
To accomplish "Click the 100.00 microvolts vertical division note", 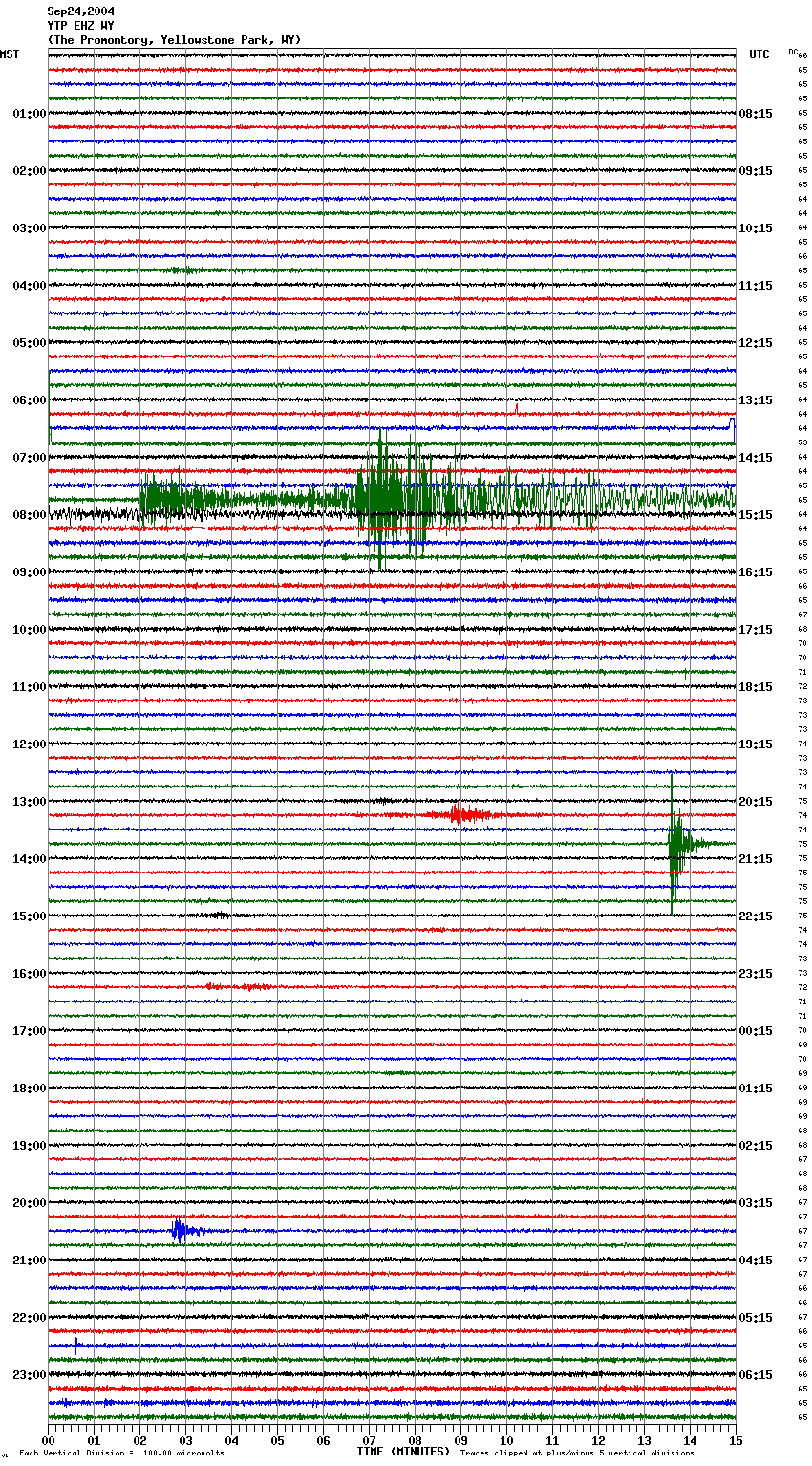I will tap(121, 1453).
